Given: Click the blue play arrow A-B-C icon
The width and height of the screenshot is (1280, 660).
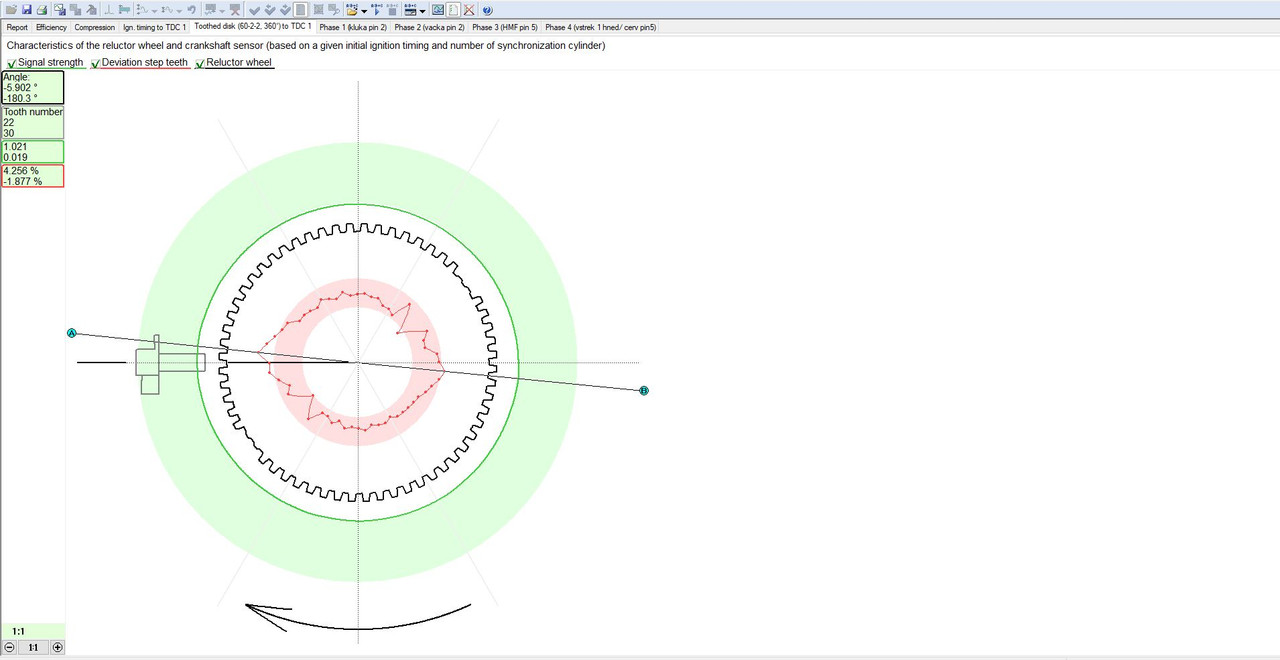Looking at the screenshot, I should point(377,9).
